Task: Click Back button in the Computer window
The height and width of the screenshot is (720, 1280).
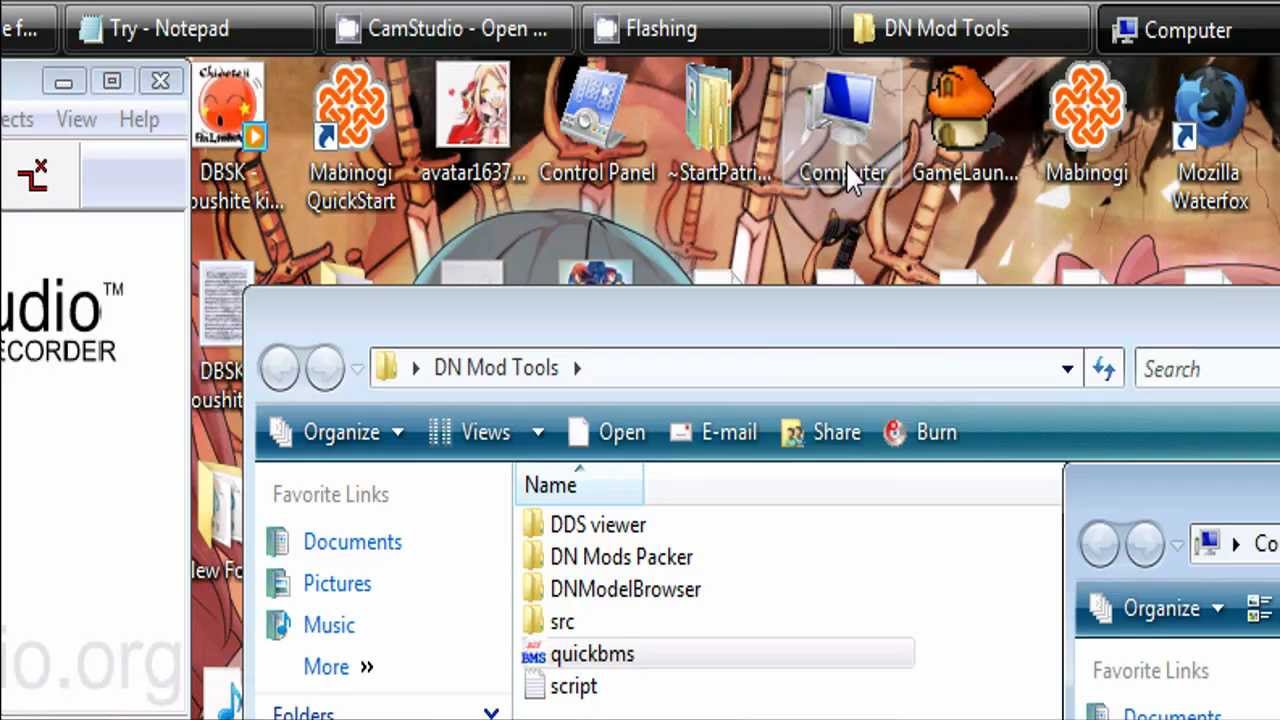Action: (x=1101, y=544)
